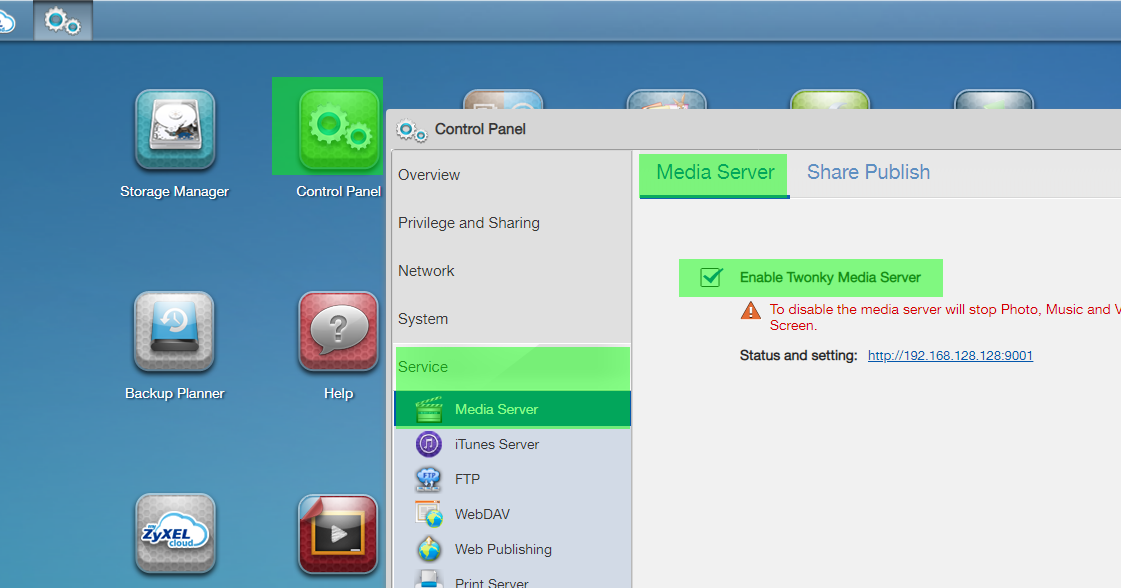Select WebDAV in the service list
1121x588 pixels.
482,514
